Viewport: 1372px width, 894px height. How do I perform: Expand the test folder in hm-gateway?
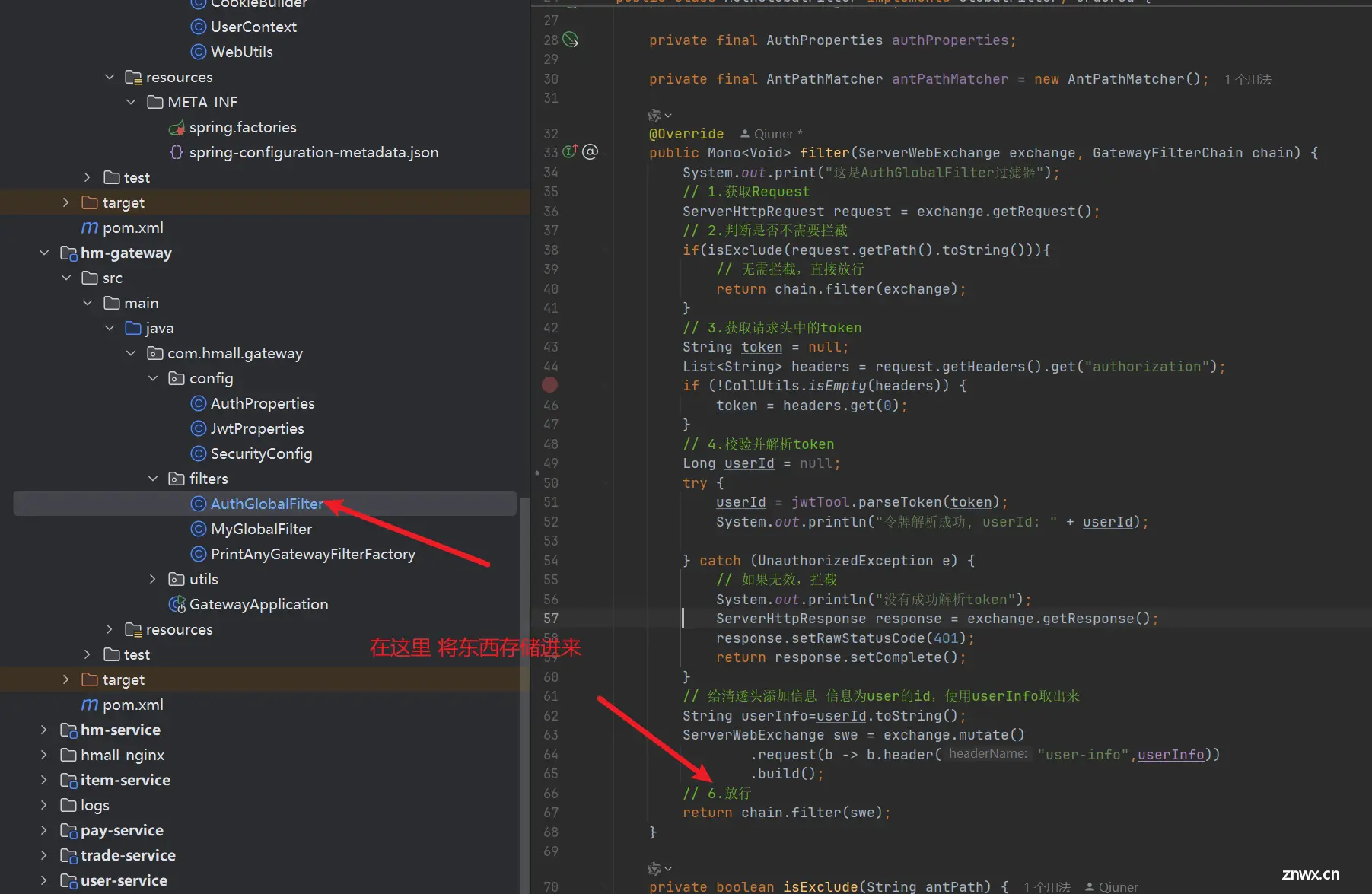point(88,654)
